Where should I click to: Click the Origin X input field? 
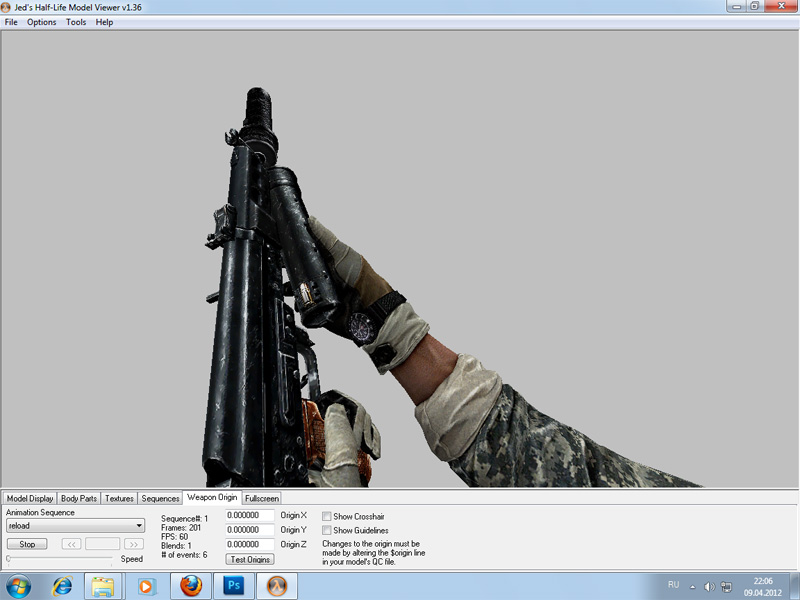point(250,515)
